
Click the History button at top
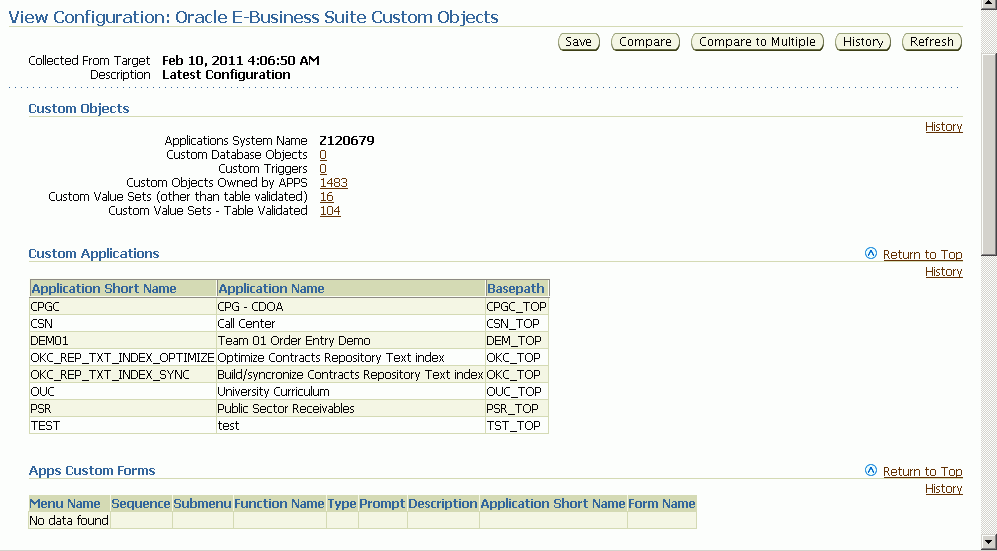(x=863, y=42)
